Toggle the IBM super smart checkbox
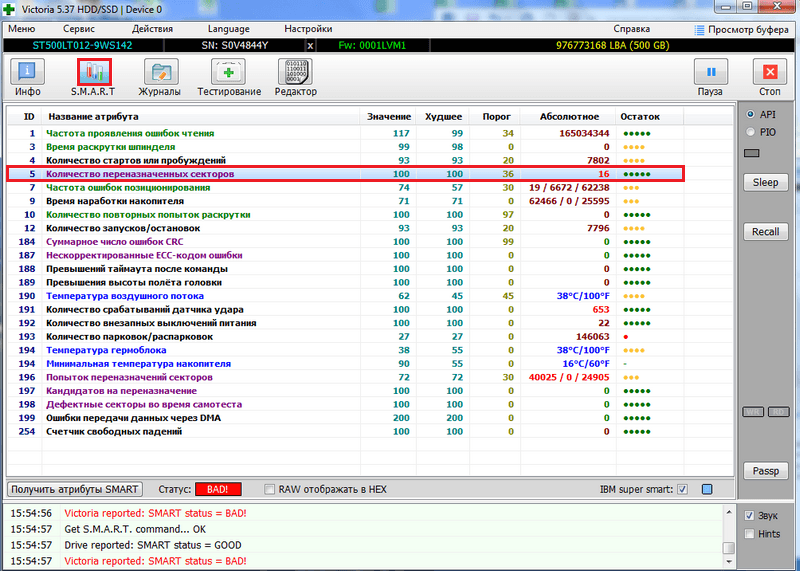The height and width of the screenshot is (571, 800). 683,489
